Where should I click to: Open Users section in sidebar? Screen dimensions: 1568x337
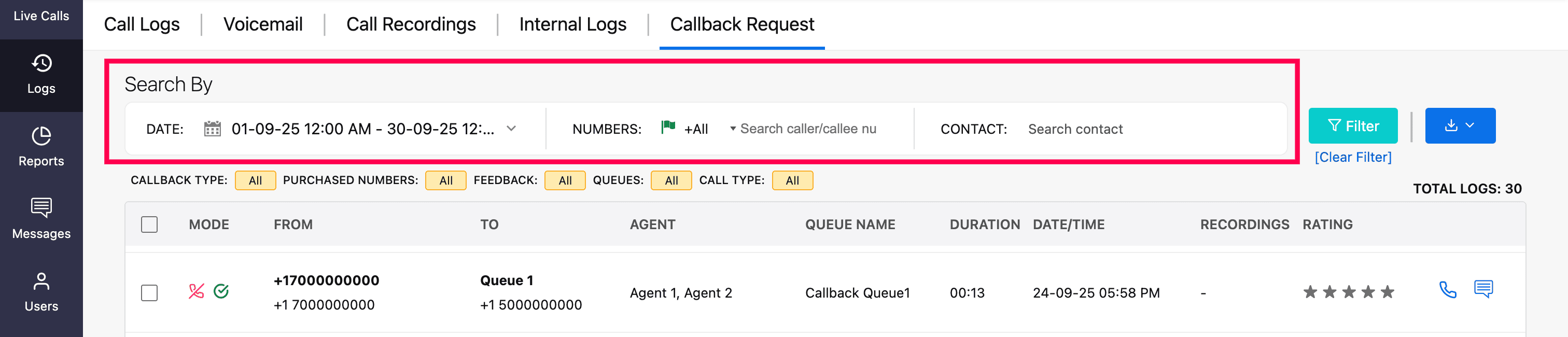(41, 291)
